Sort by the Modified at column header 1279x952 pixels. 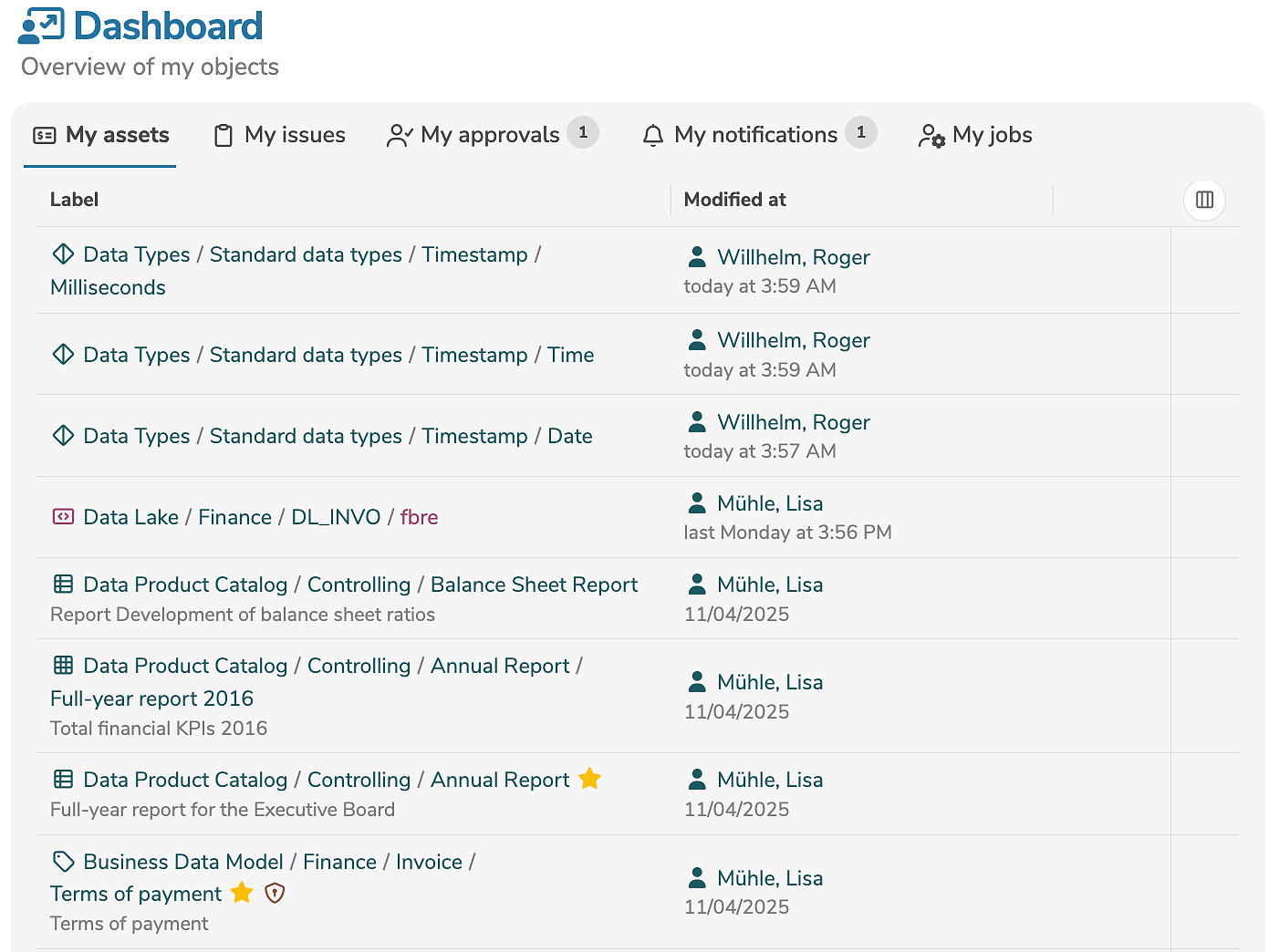point(734,200)
